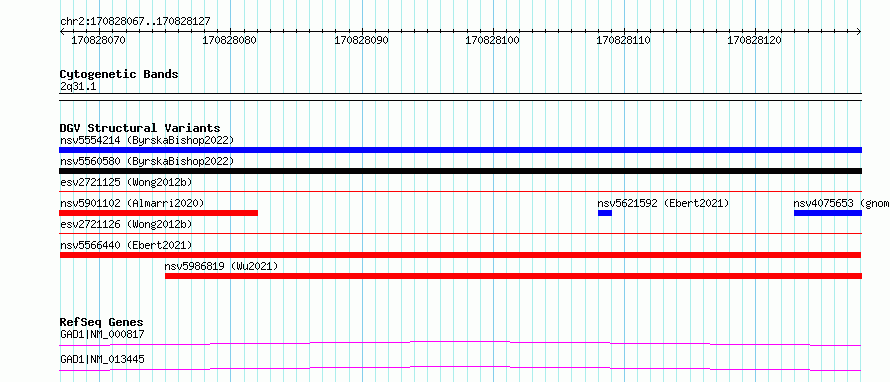The width and height of the screenshot is (890, 382).
Task: Click the nsv5554214 blue variant bar
Action: (x=460, y=150)
